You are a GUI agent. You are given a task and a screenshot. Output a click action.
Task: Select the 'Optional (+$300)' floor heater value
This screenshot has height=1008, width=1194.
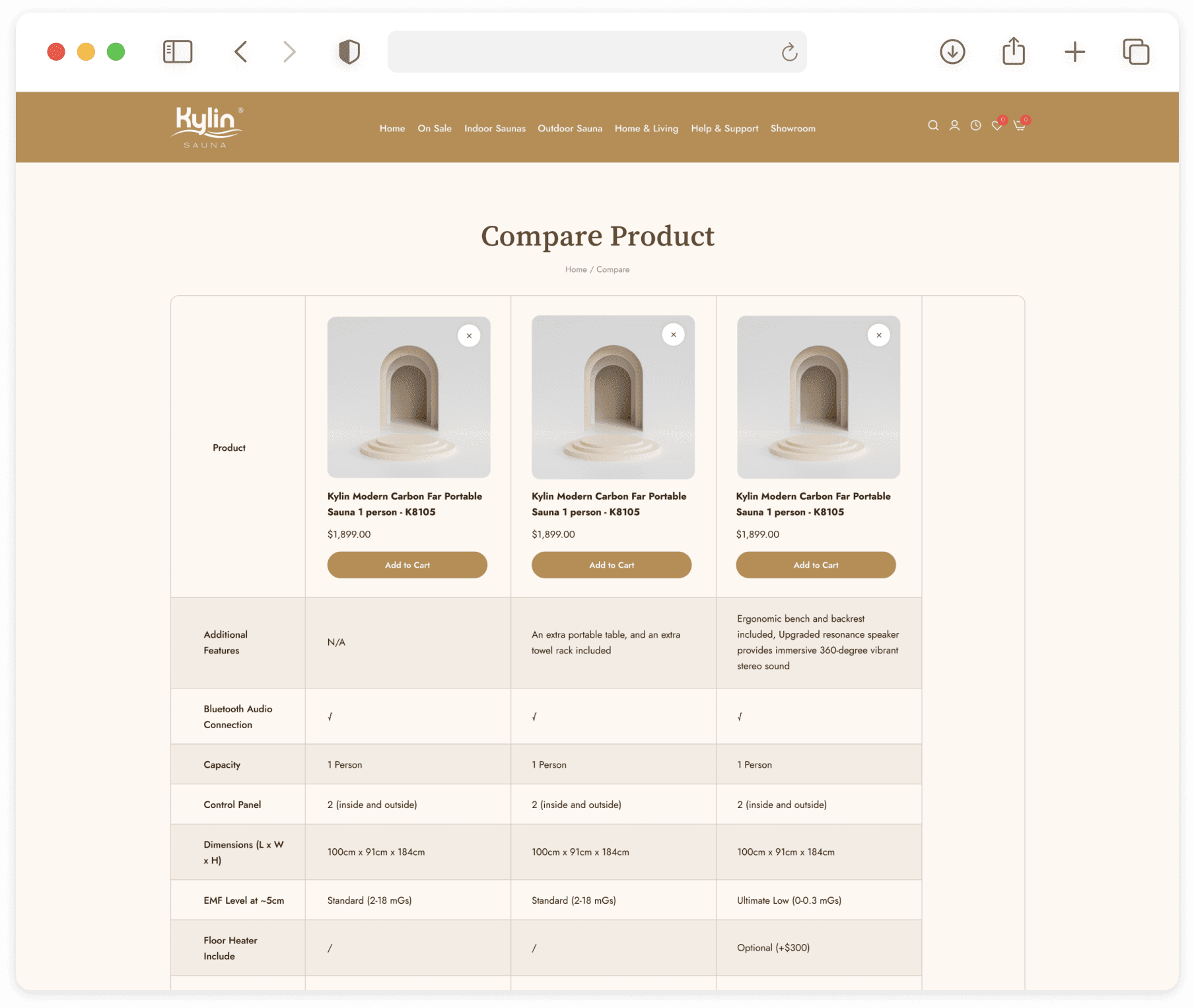(773, 948)
